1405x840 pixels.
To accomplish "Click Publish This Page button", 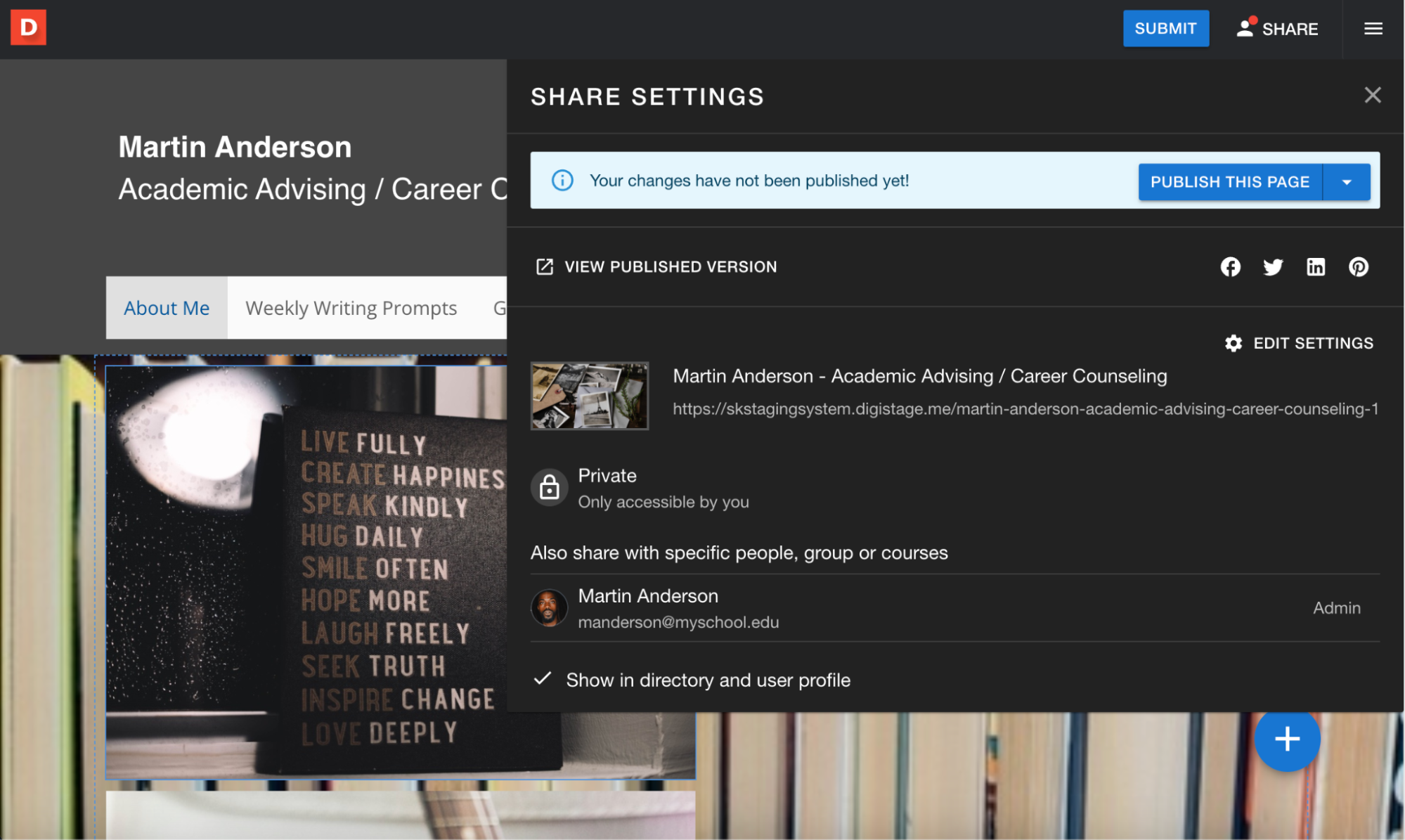I will [1230, 182].
